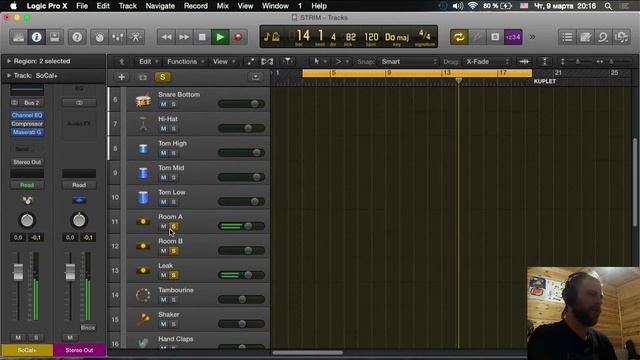Click the Rewind transport button

coord(167,37)
